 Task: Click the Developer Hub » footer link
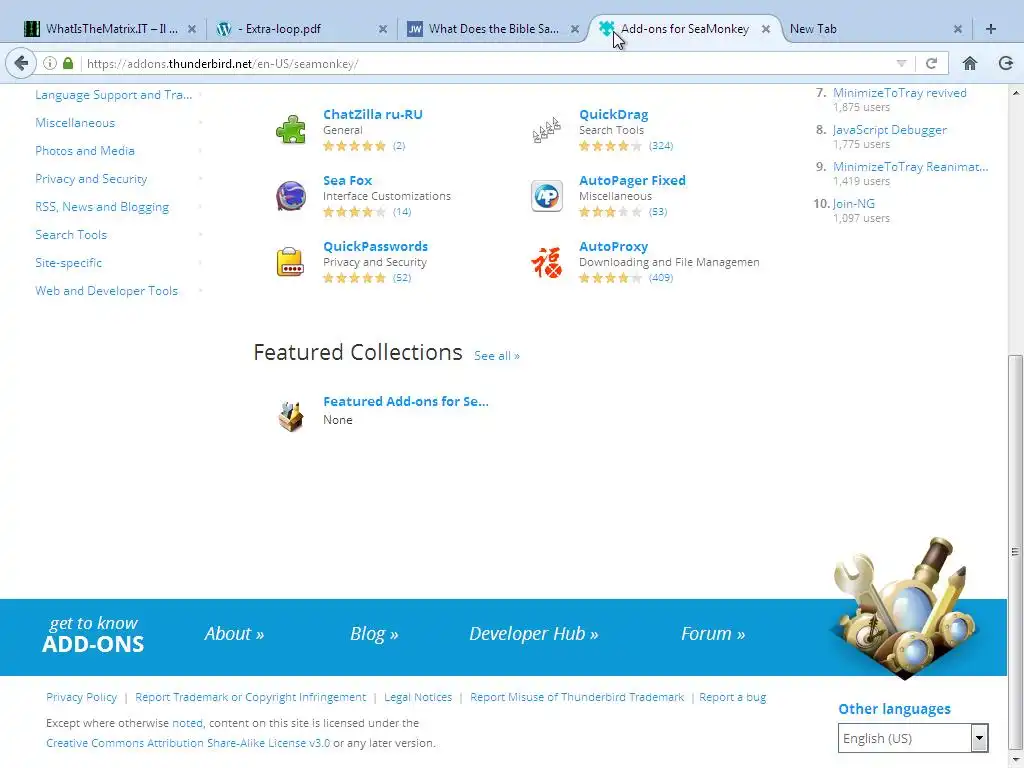(x=534, y=633)
